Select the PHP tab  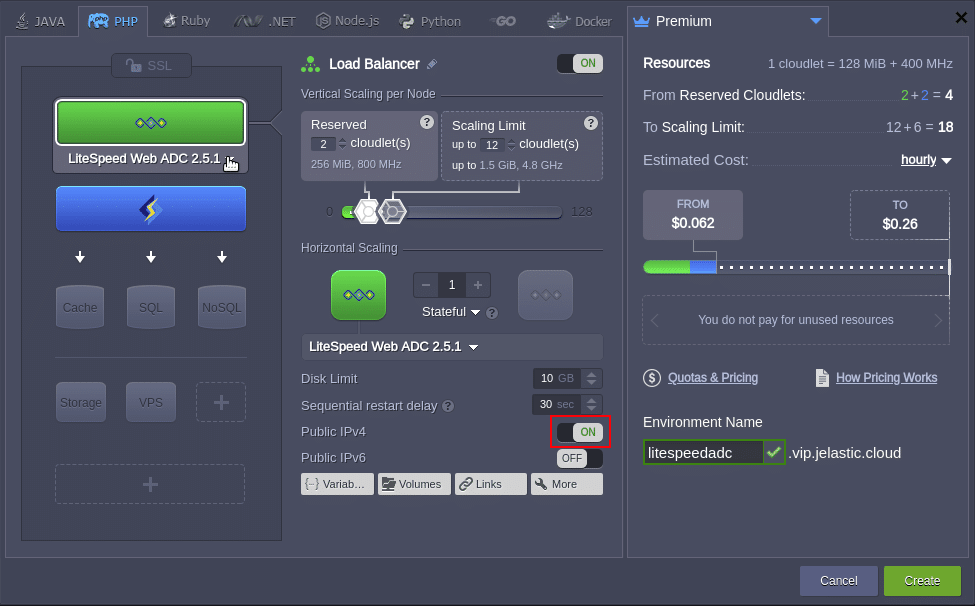pos(113,21)
